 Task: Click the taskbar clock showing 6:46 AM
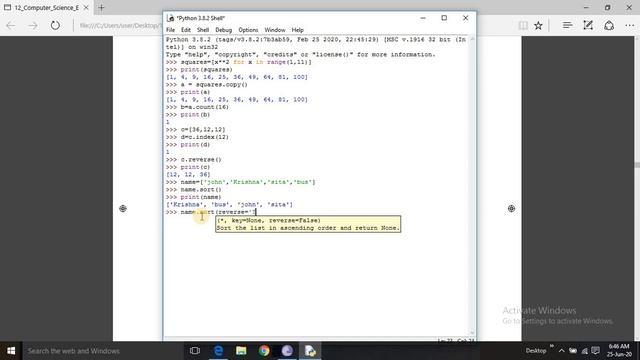click(x=619, y=350)
